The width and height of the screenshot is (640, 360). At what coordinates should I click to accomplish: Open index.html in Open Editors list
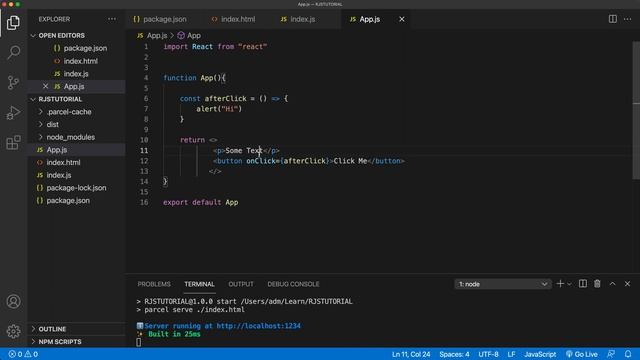(x=76, y=61)
